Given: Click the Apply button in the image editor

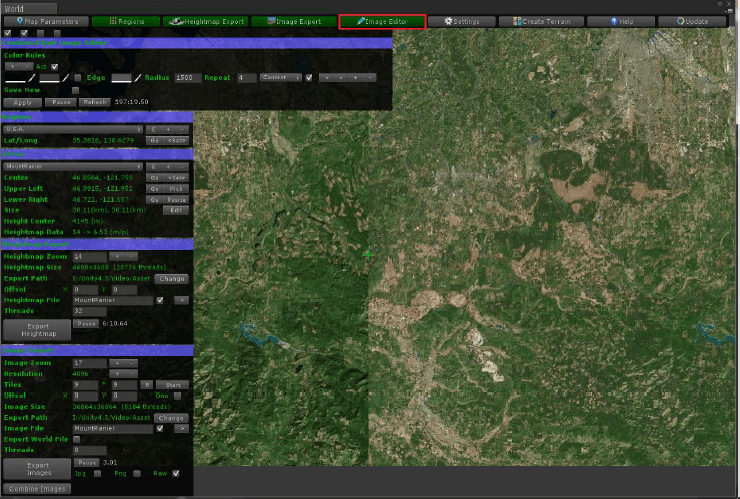Looking at the screenshot, I should click(x=22, y=102).
